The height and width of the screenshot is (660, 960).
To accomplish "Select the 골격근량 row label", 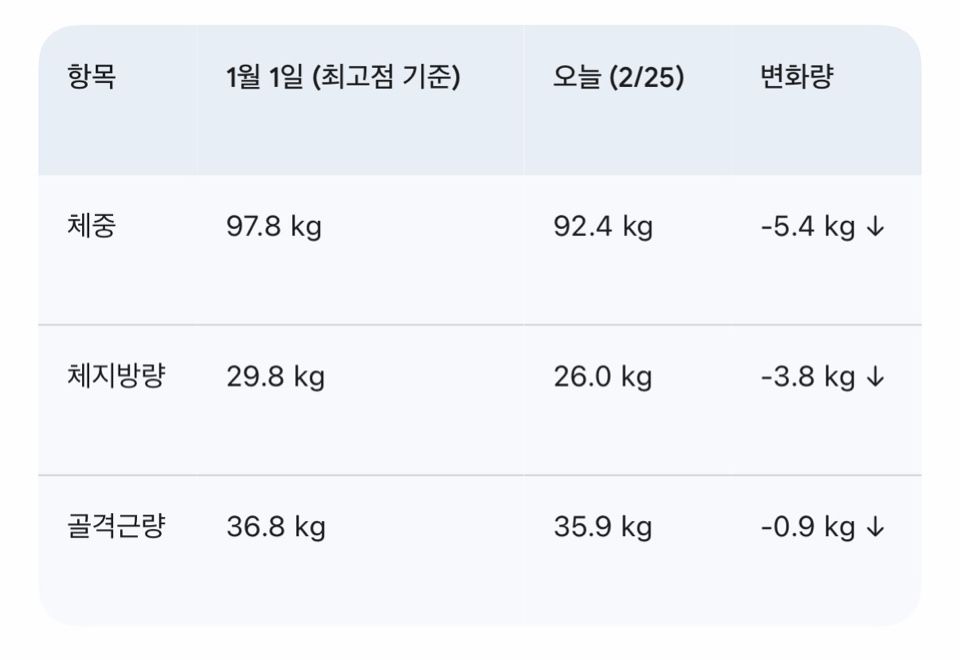I will (116, 527).
